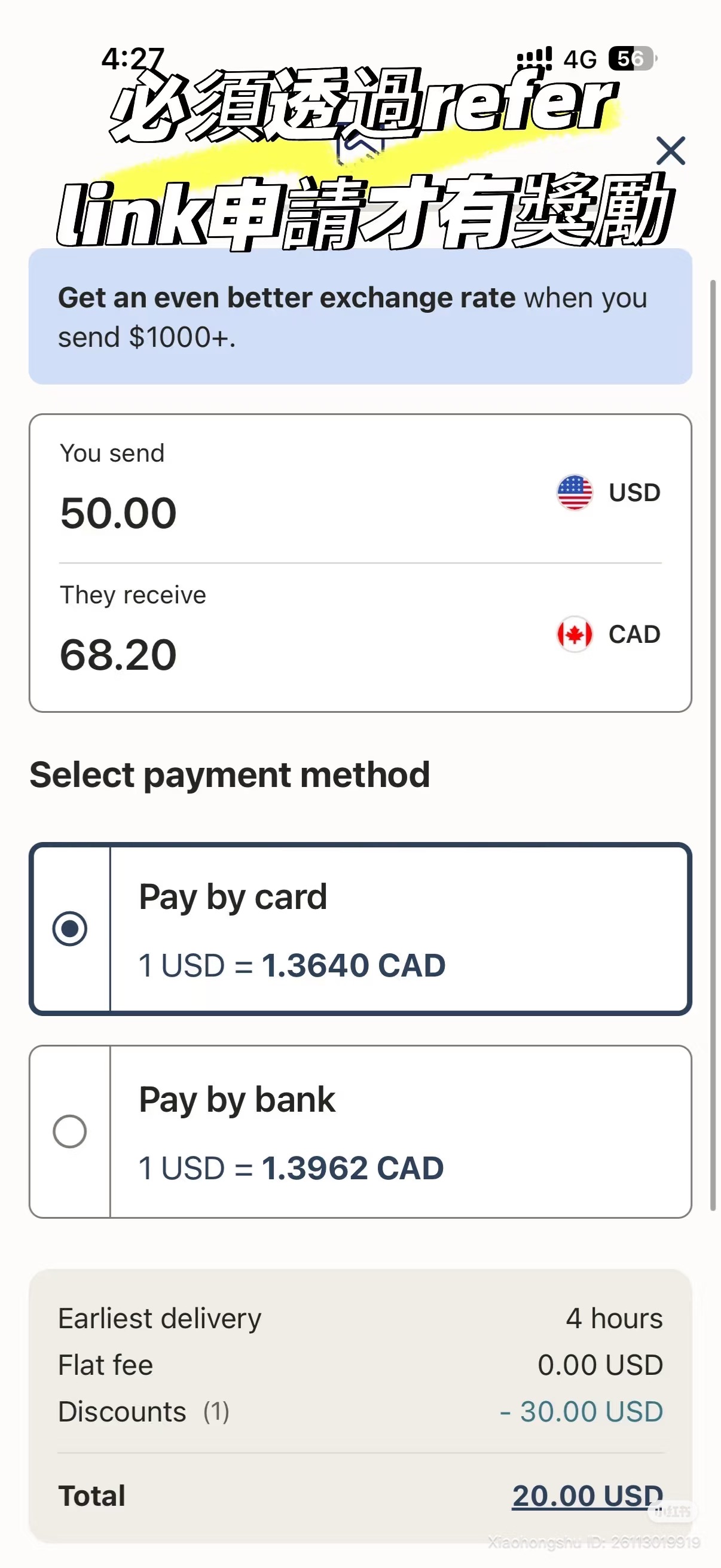Tap the Canadian flag icon
Screen dimensions: 721x1568
pos(574,634)
